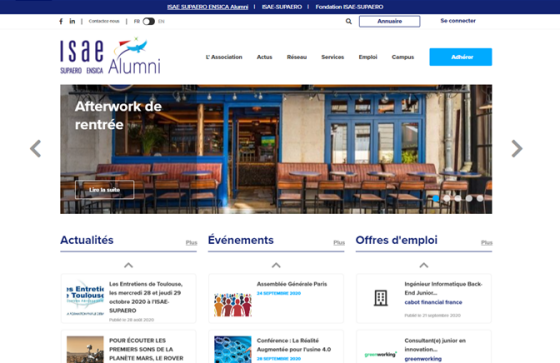Open the Réseau menu item
The image size is (560, 363).
(297, 57)
